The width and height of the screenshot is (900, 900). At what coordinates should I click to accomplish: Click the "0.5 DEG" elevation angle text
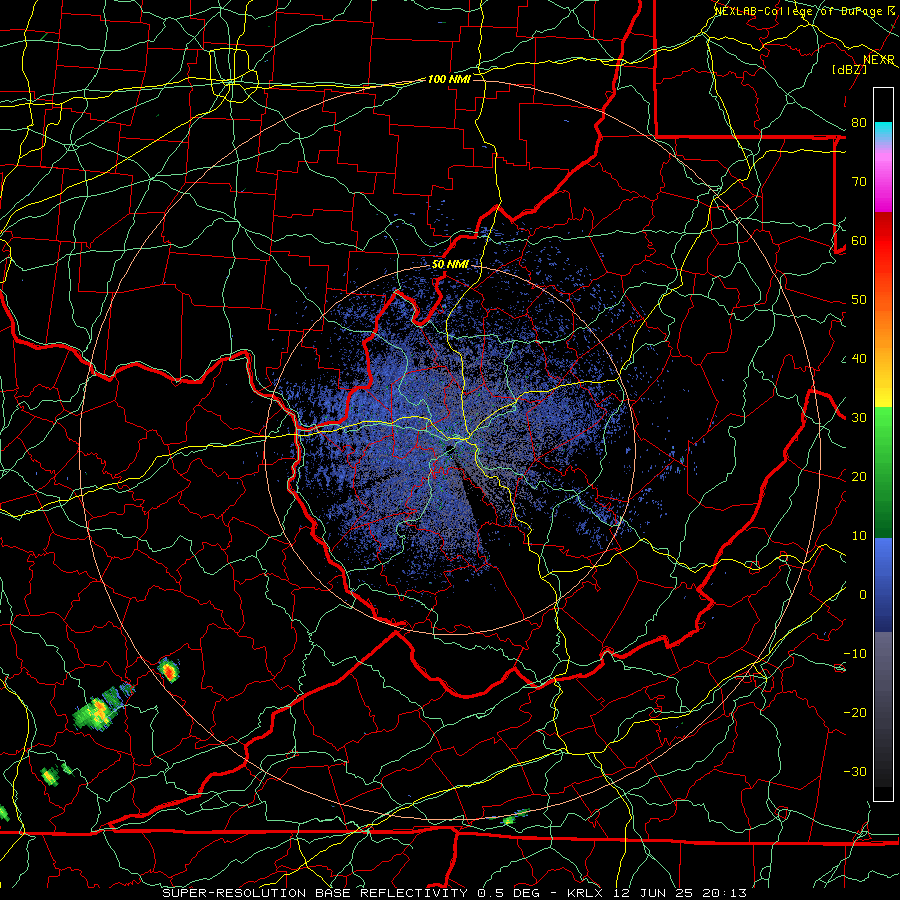[508, 893]
